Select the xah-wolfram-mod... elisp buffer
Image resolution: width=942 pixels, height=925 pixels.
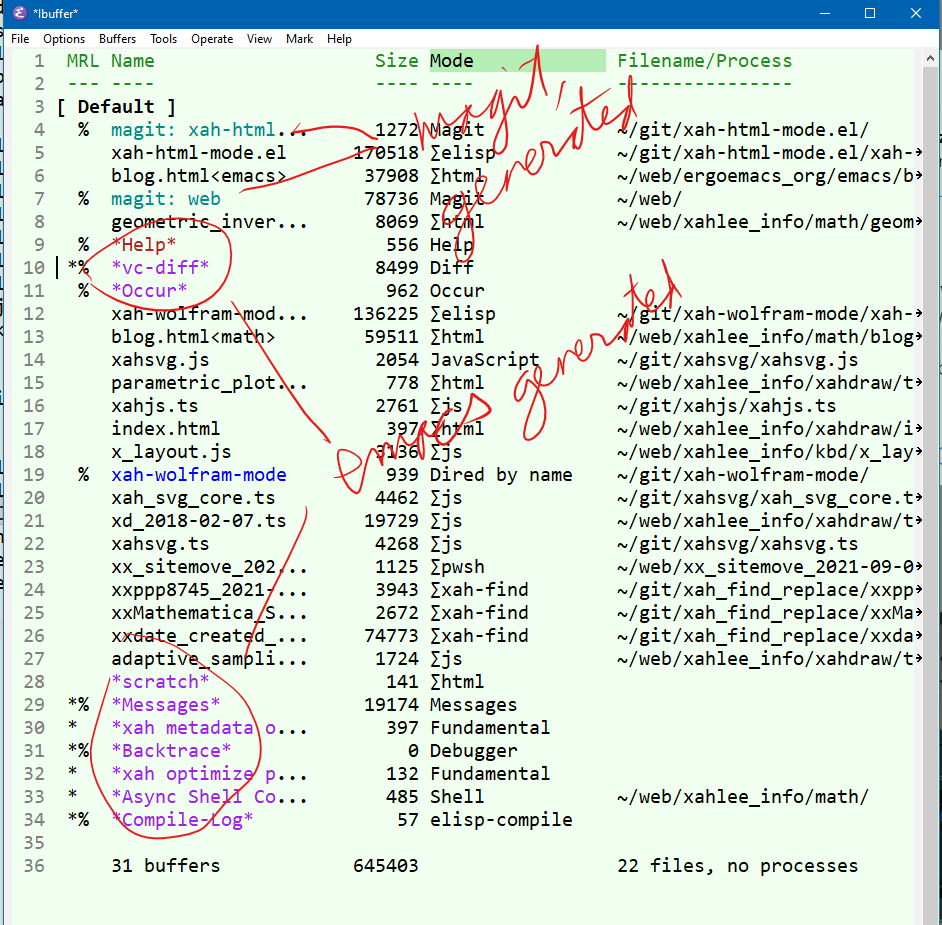pyautogui.click(x=209, y=314)
